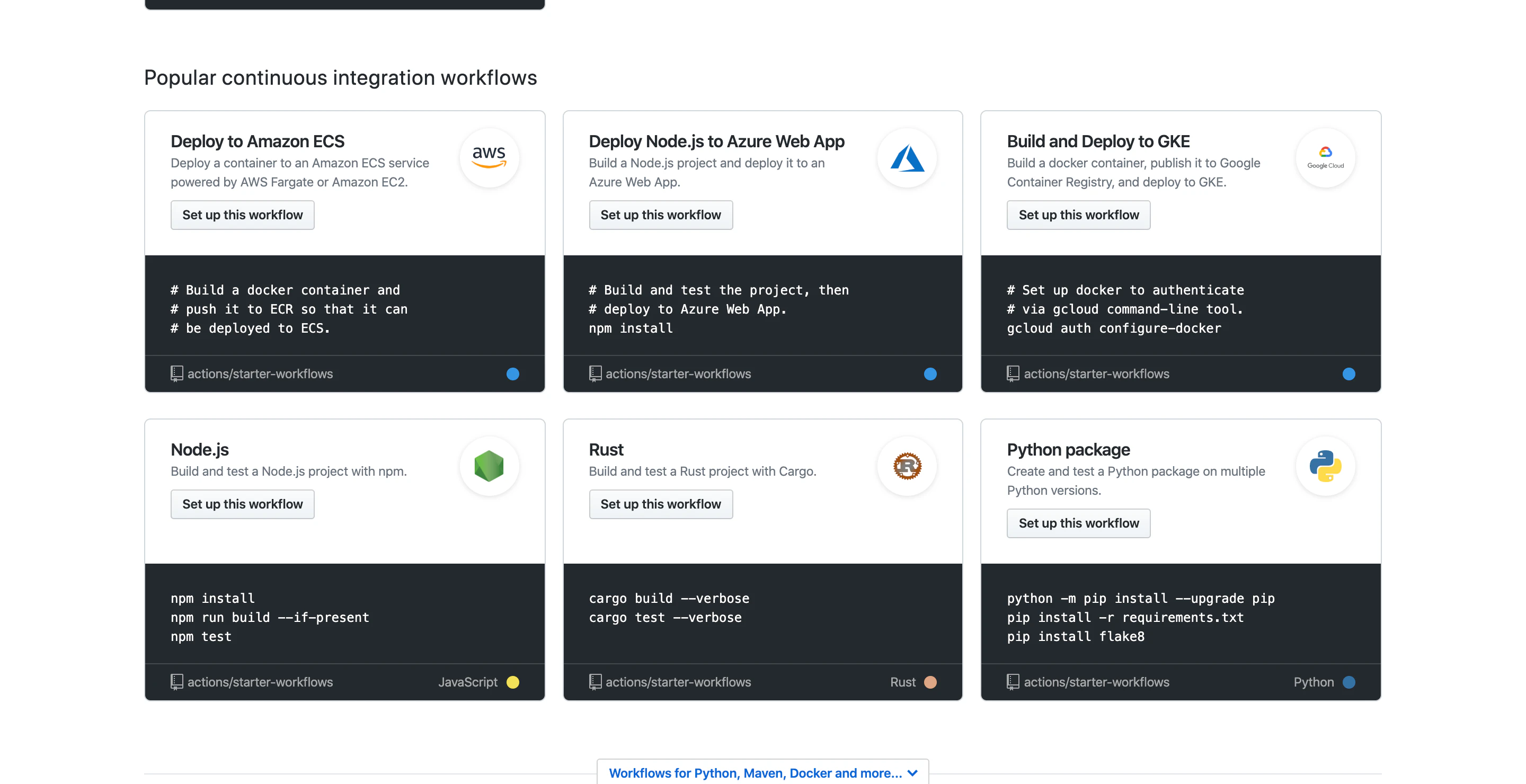The image size is (1526, 784).
Task: Click repo icon in Python package card footer
Action: pyautogui.click(x=1013, y=682)
